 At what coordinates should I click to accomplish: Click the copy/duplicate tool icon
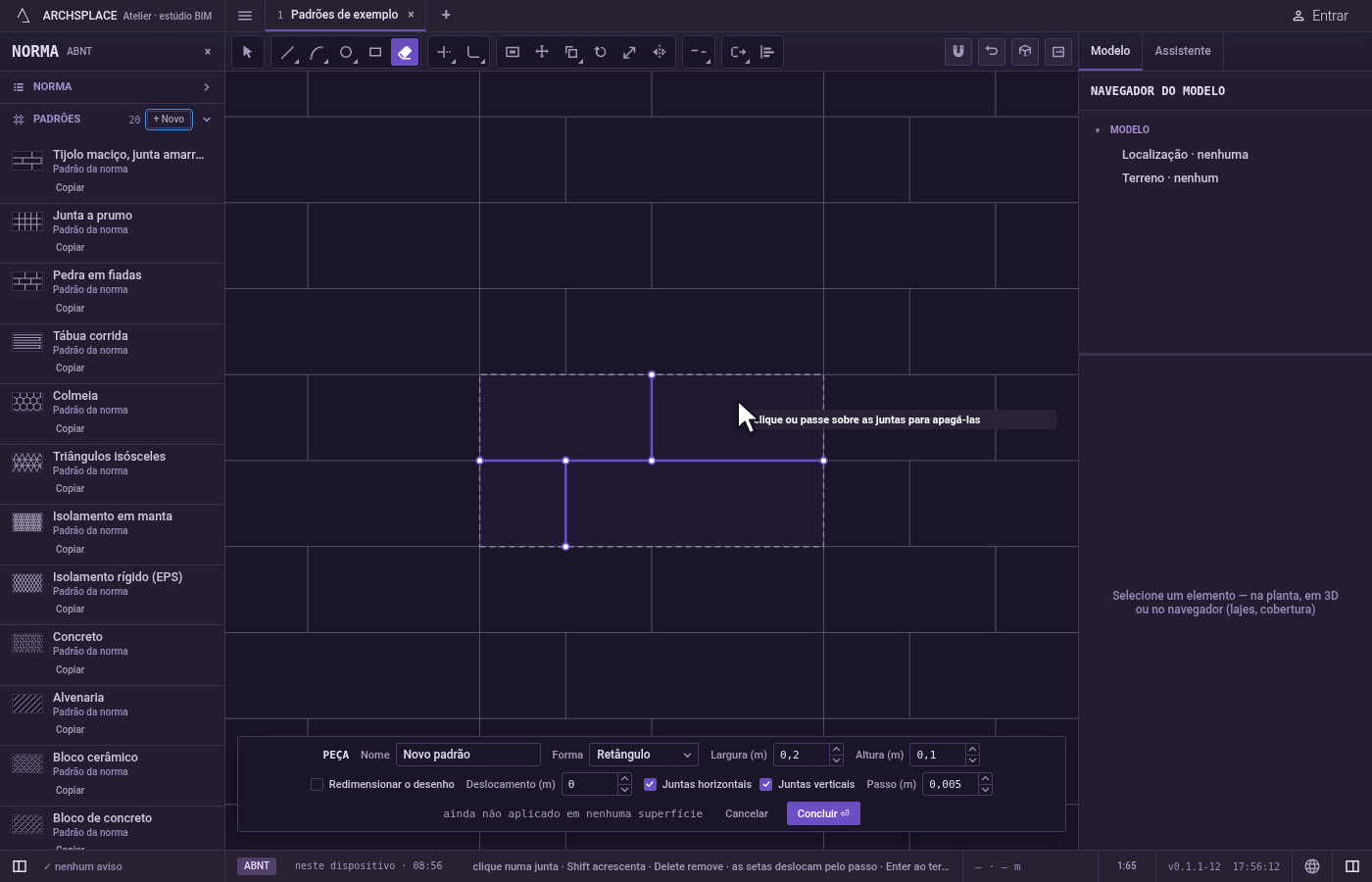pyautogui.click(x=571, y=52)
